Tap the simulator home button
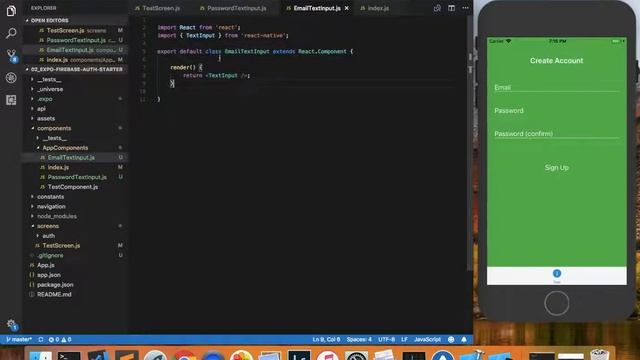Viewport: 640px width, 360px height. [557, 303]
